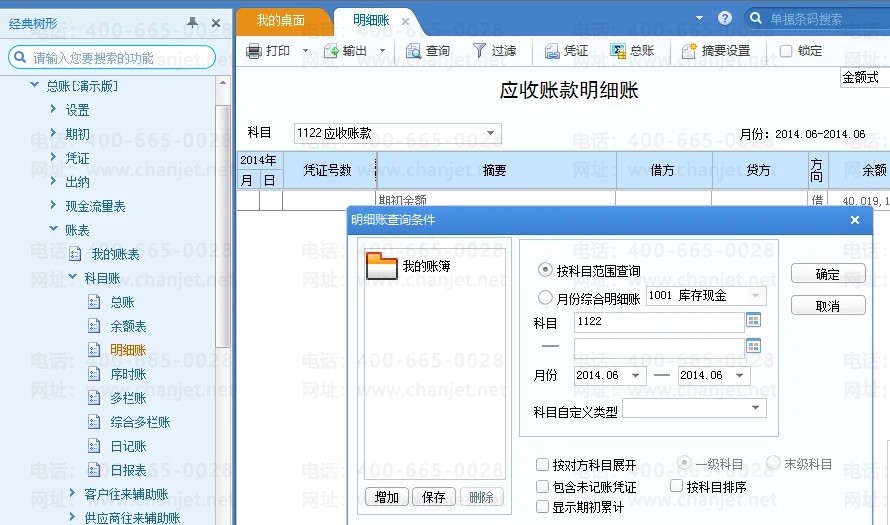
Task: Open 现金流量表 tree item
Action: click(x=95, y=206)
